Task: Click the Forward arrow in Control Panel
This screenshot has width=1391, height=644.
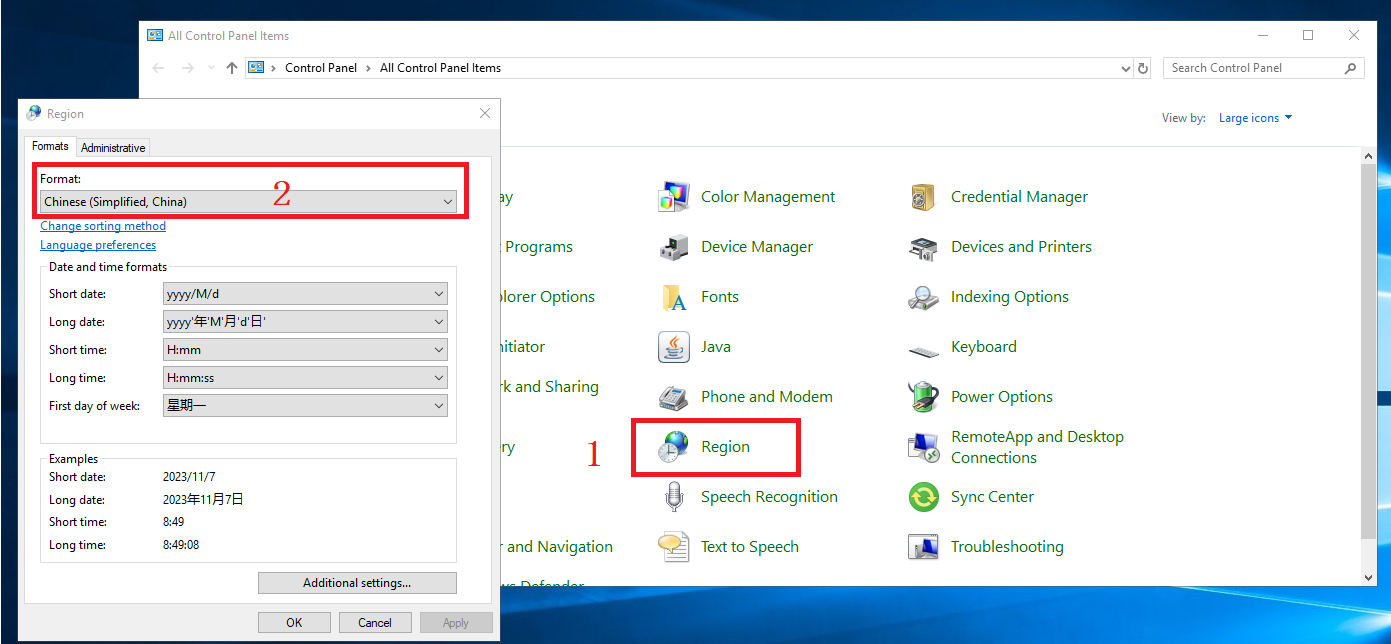Action: (x=188, y=68)
